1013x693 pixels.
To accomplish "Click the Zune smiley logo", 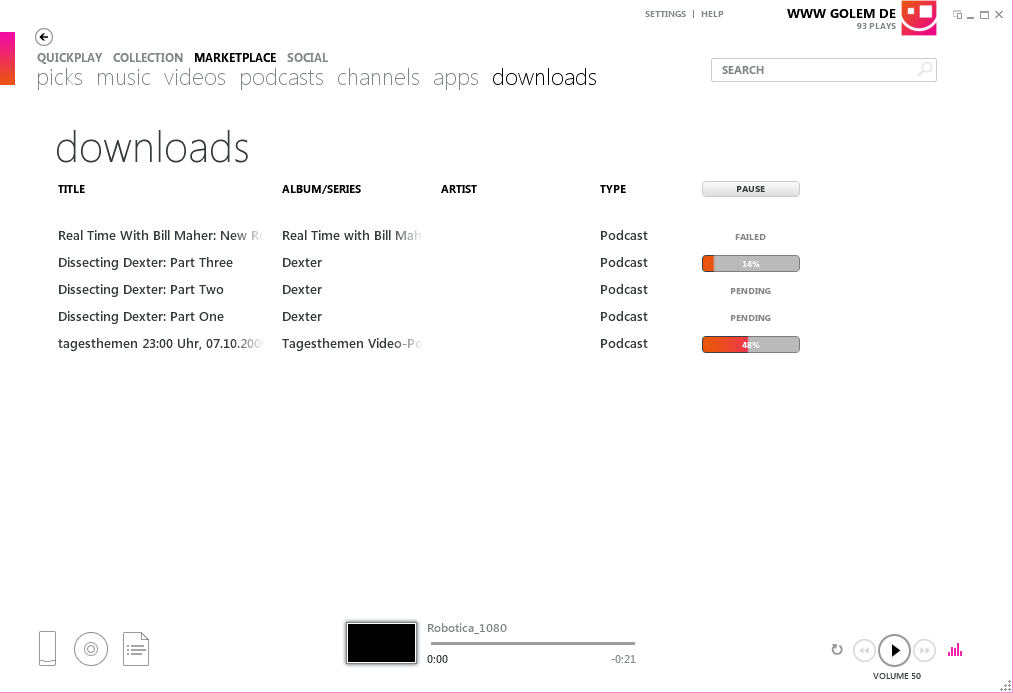I will point(918,17).
